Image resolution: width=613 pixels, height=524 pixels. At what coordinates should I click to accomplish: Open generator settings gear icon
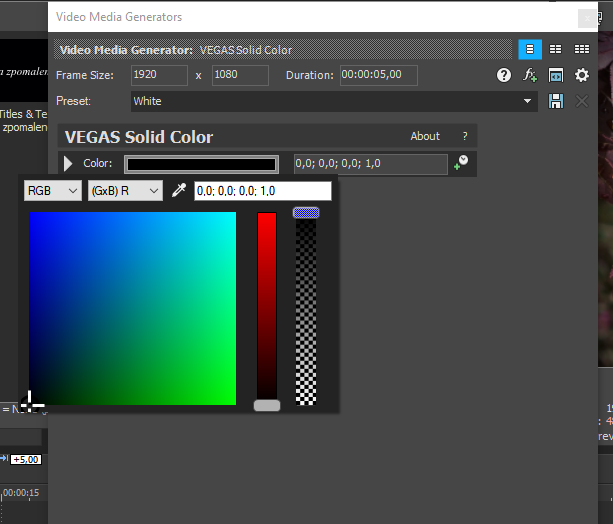coord(582,75)
